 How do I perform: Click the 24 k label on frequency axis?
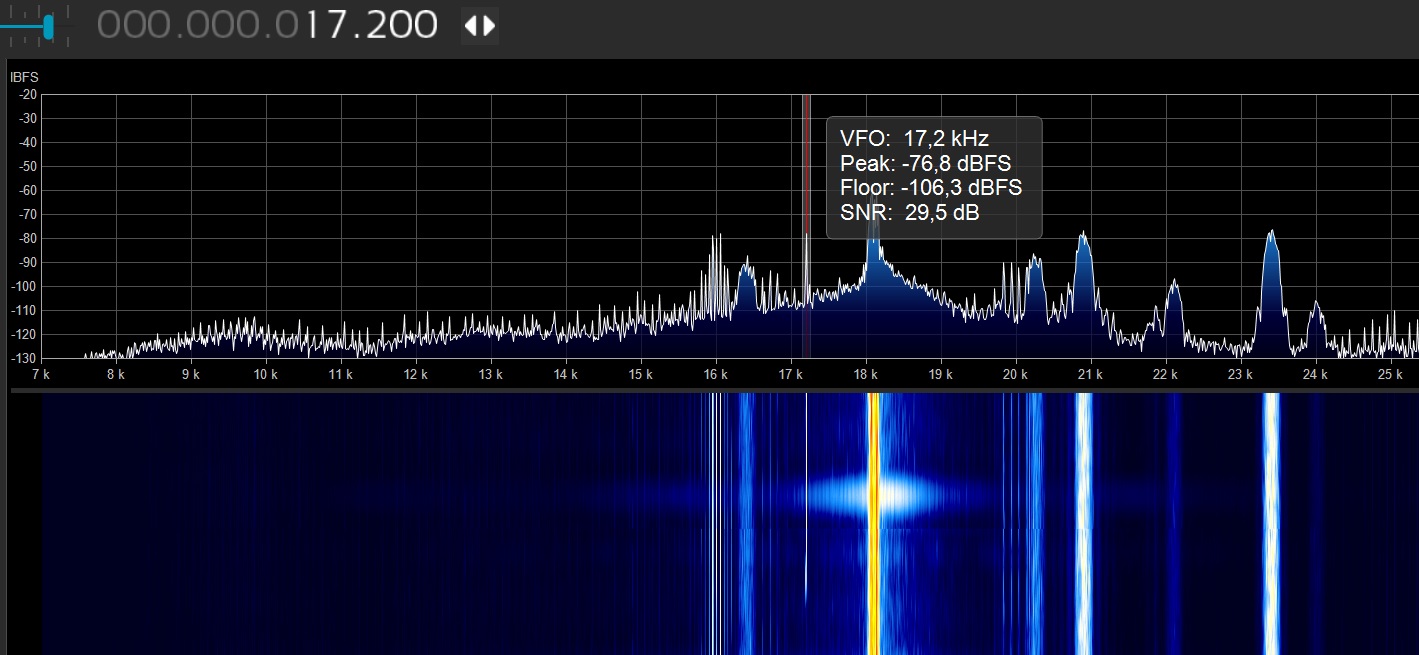pyautogui.click(x=1315, y=375)
